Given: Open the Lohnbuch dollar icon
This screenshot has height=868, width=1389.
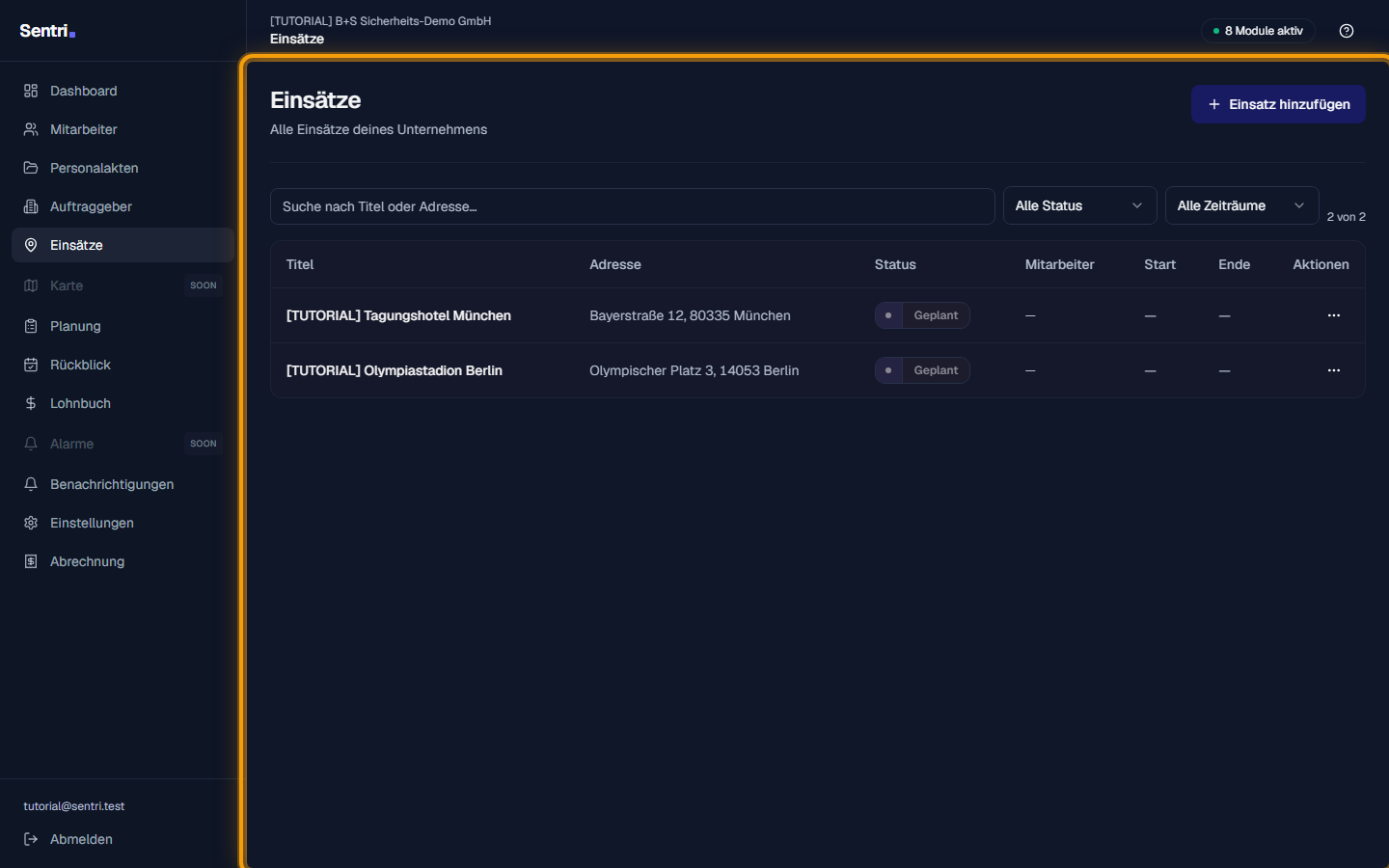Looking at the screenshot, I should click(31, 403).
